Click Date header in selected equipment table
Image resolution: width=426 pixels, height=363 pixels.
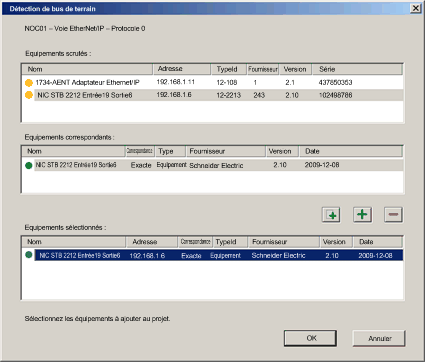(x=378, y=242)
